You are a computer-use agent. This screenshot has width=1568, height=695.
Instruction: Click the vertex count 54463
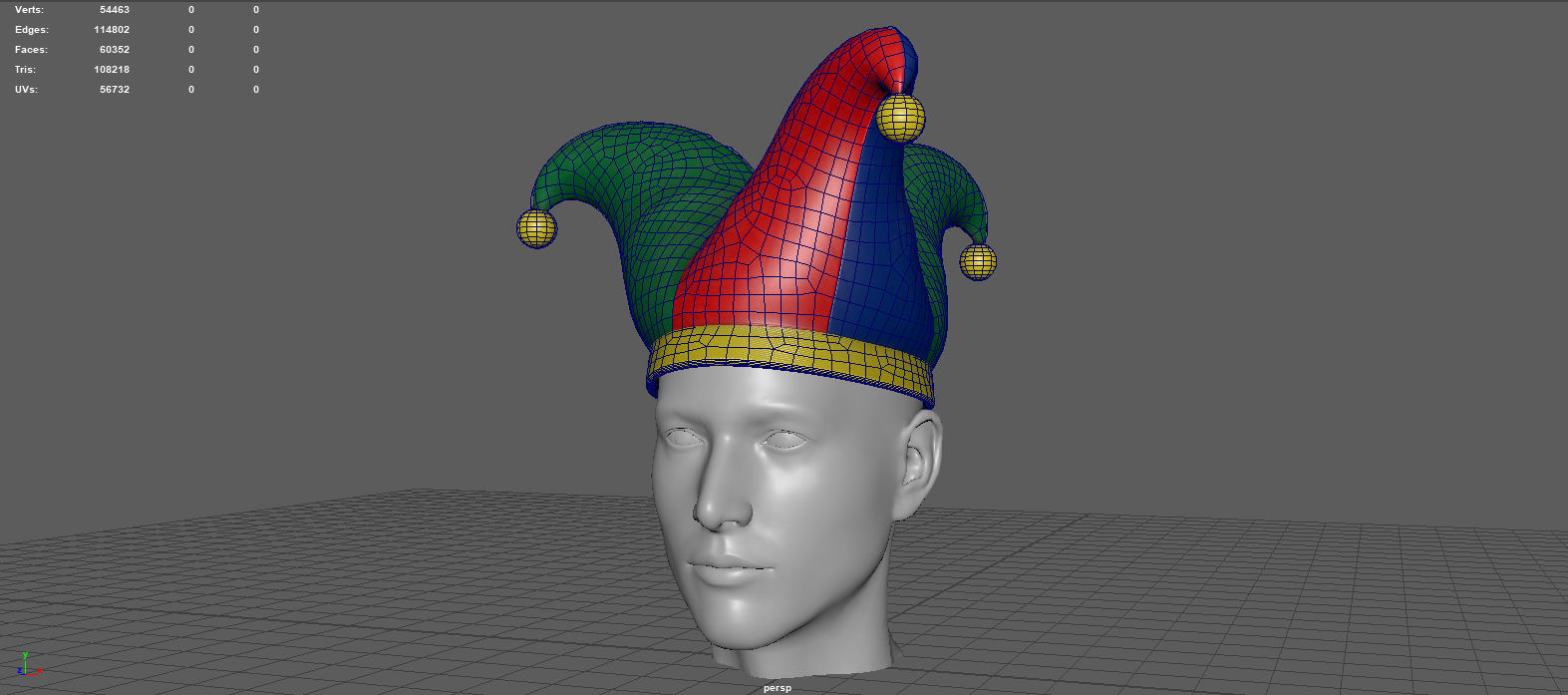pos(115,9)
